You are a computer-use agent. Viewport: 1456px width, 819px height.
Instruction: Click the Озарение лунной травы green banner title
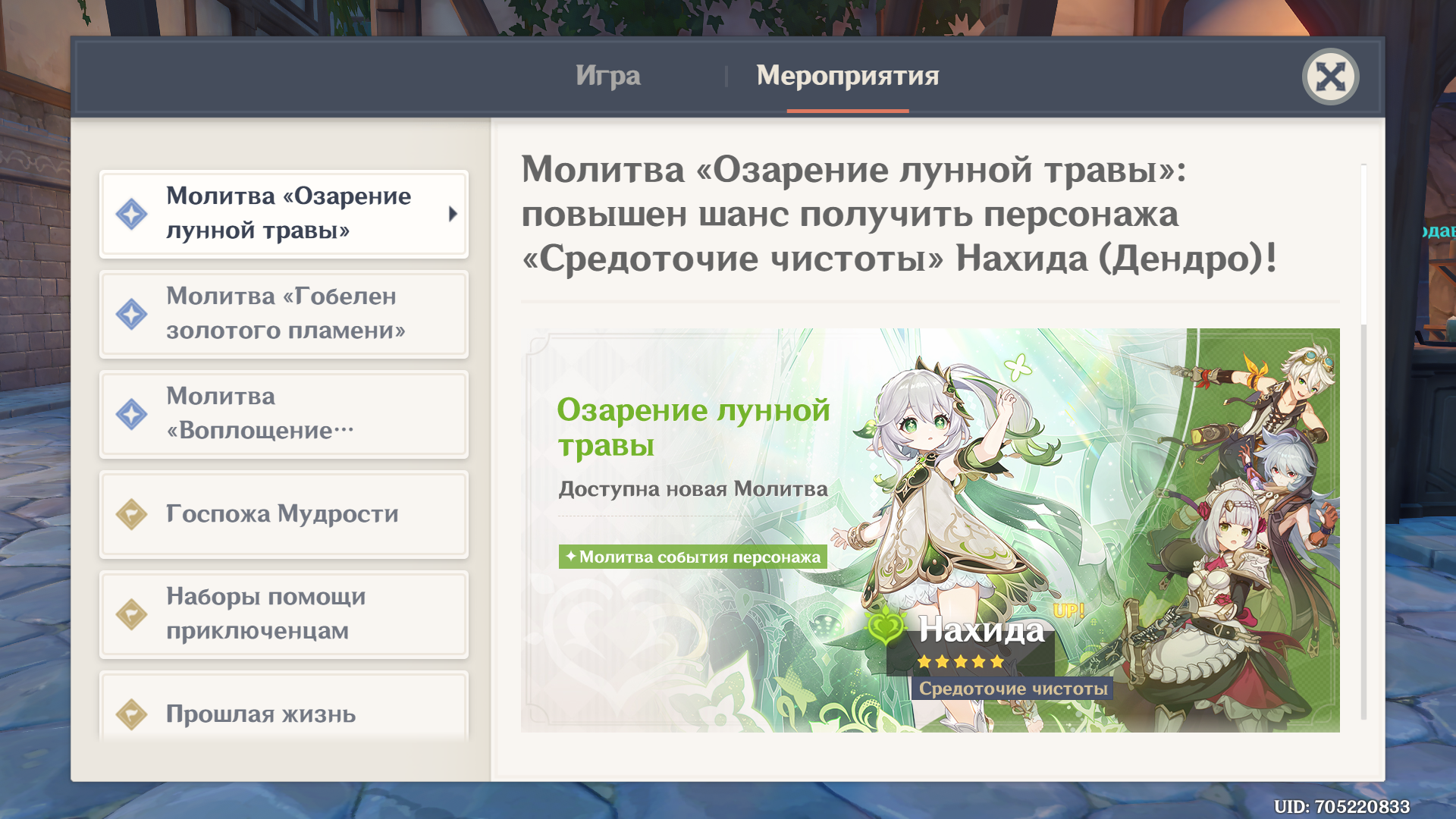tap(693, 428)
